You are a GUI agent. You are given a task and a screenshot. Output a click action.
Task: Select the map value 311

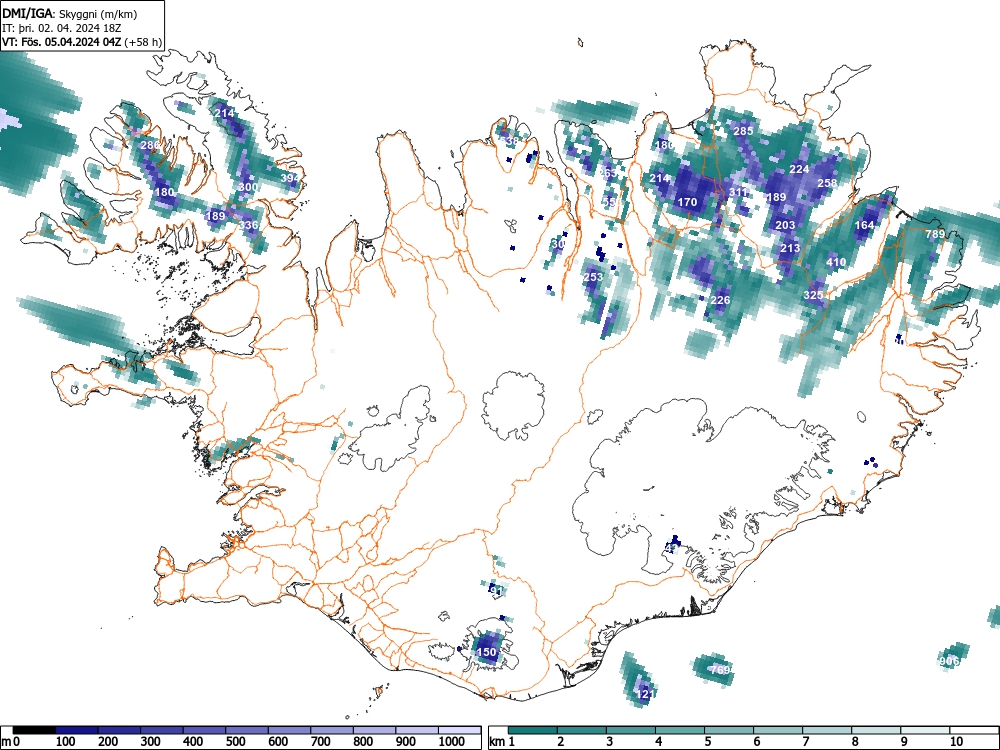(738, 192)
